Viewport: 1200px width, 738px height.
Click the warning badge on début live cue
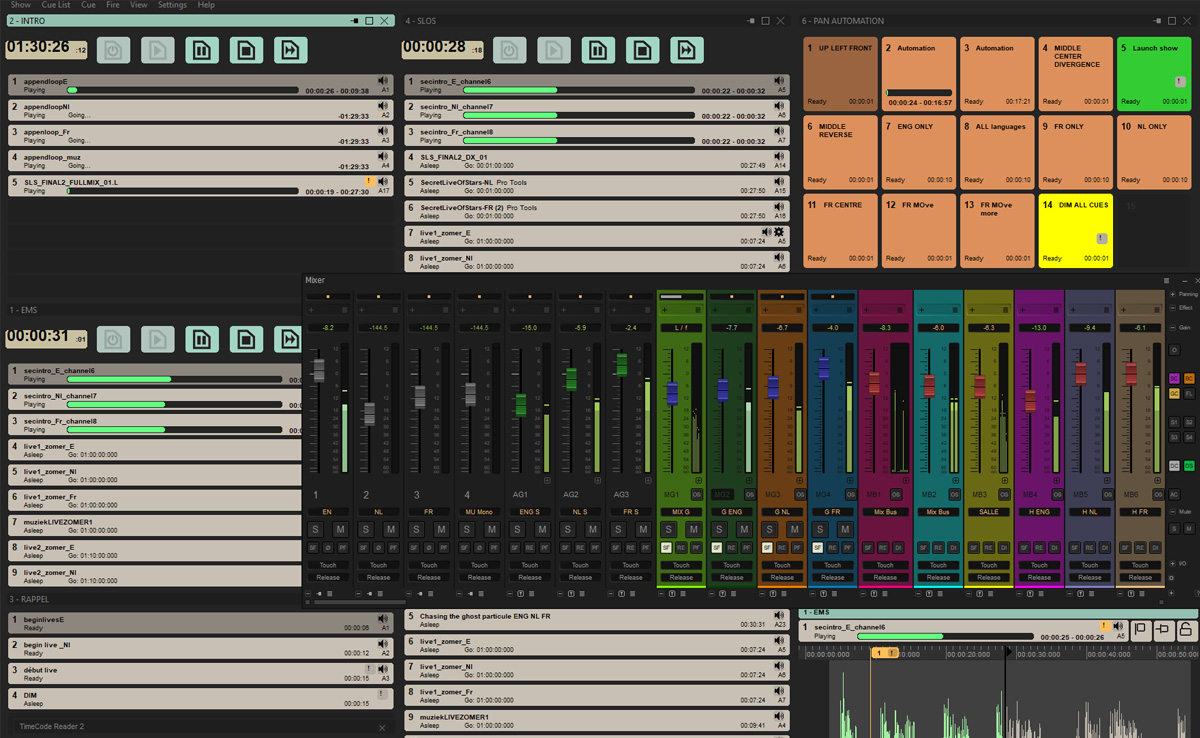[369, 669]
